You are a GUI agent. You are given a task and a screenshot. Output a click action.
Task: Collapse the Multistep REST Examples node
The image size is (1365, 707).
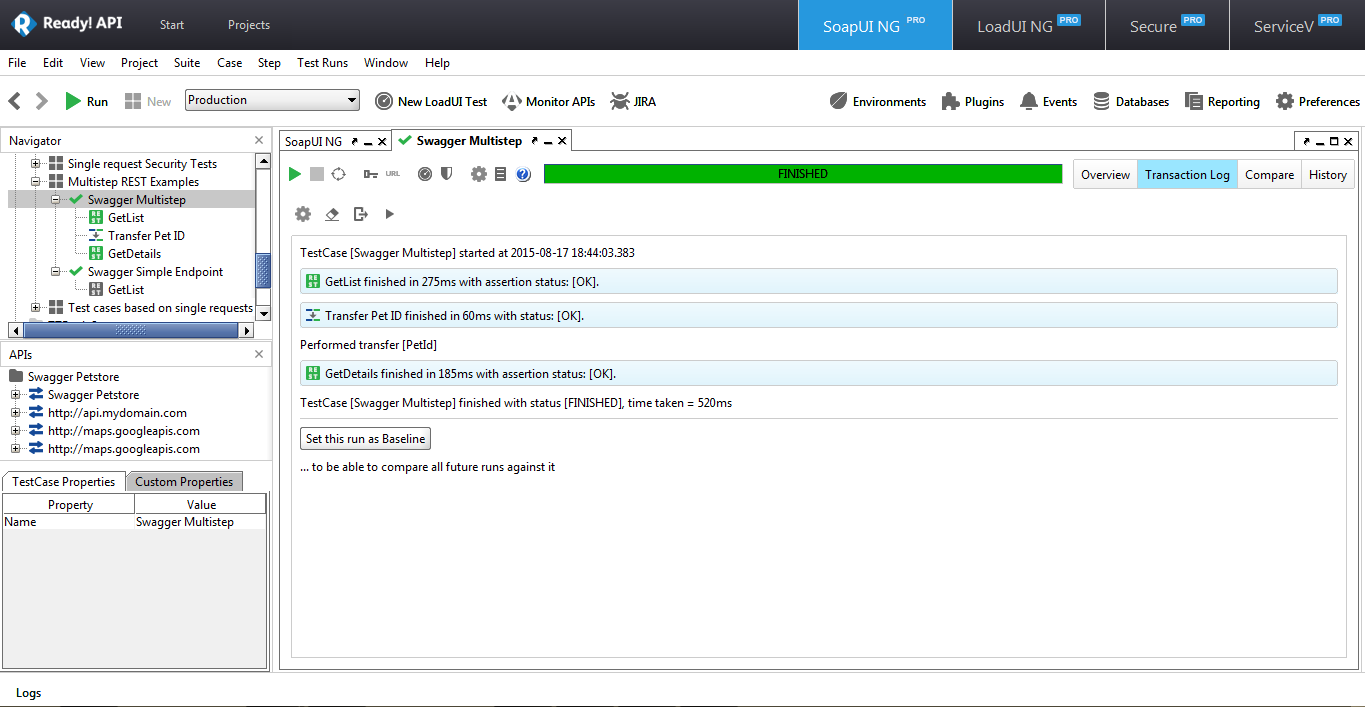coord(36,182)
